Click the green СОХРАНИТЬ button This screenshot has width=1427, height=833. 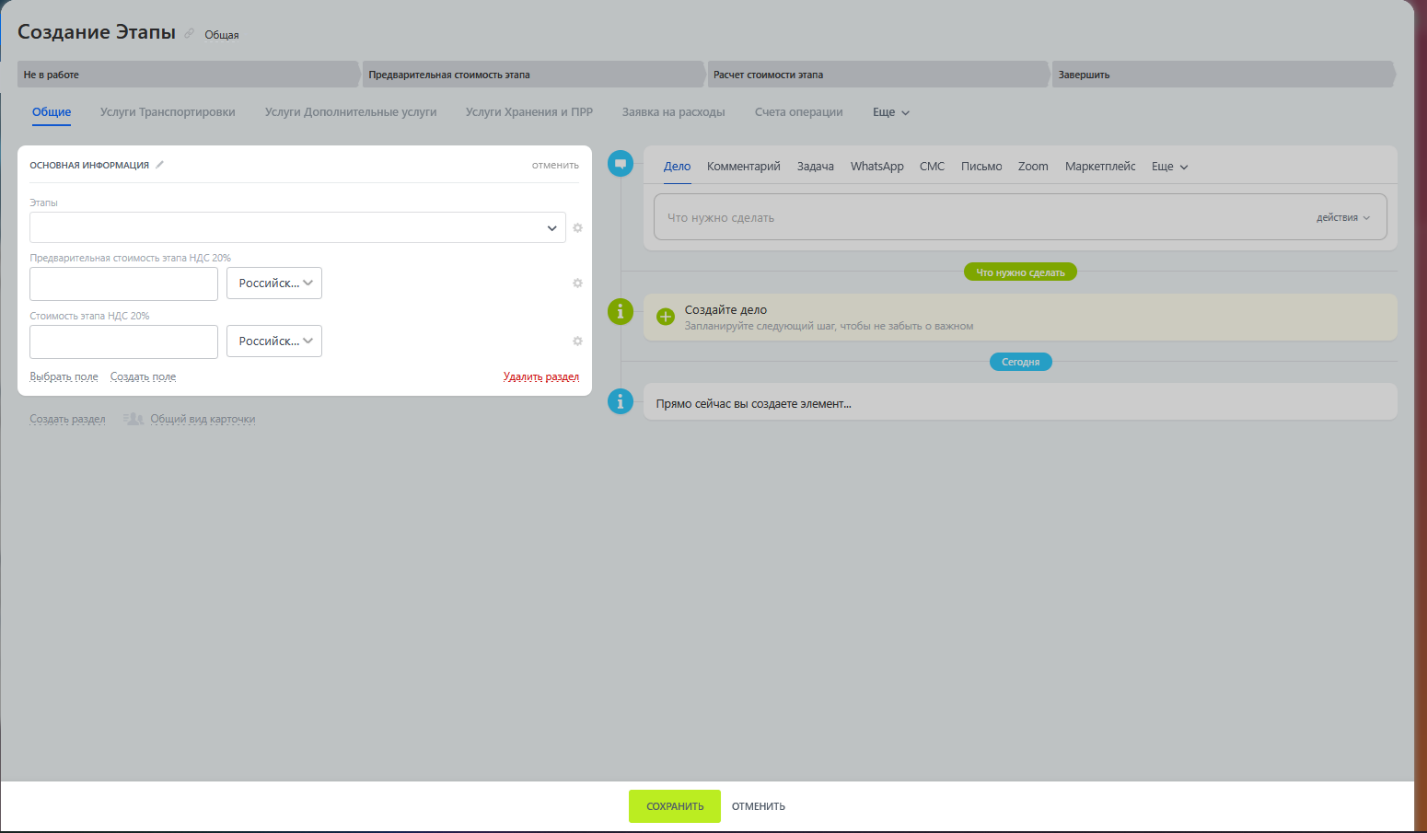click(x=675, y=806)
